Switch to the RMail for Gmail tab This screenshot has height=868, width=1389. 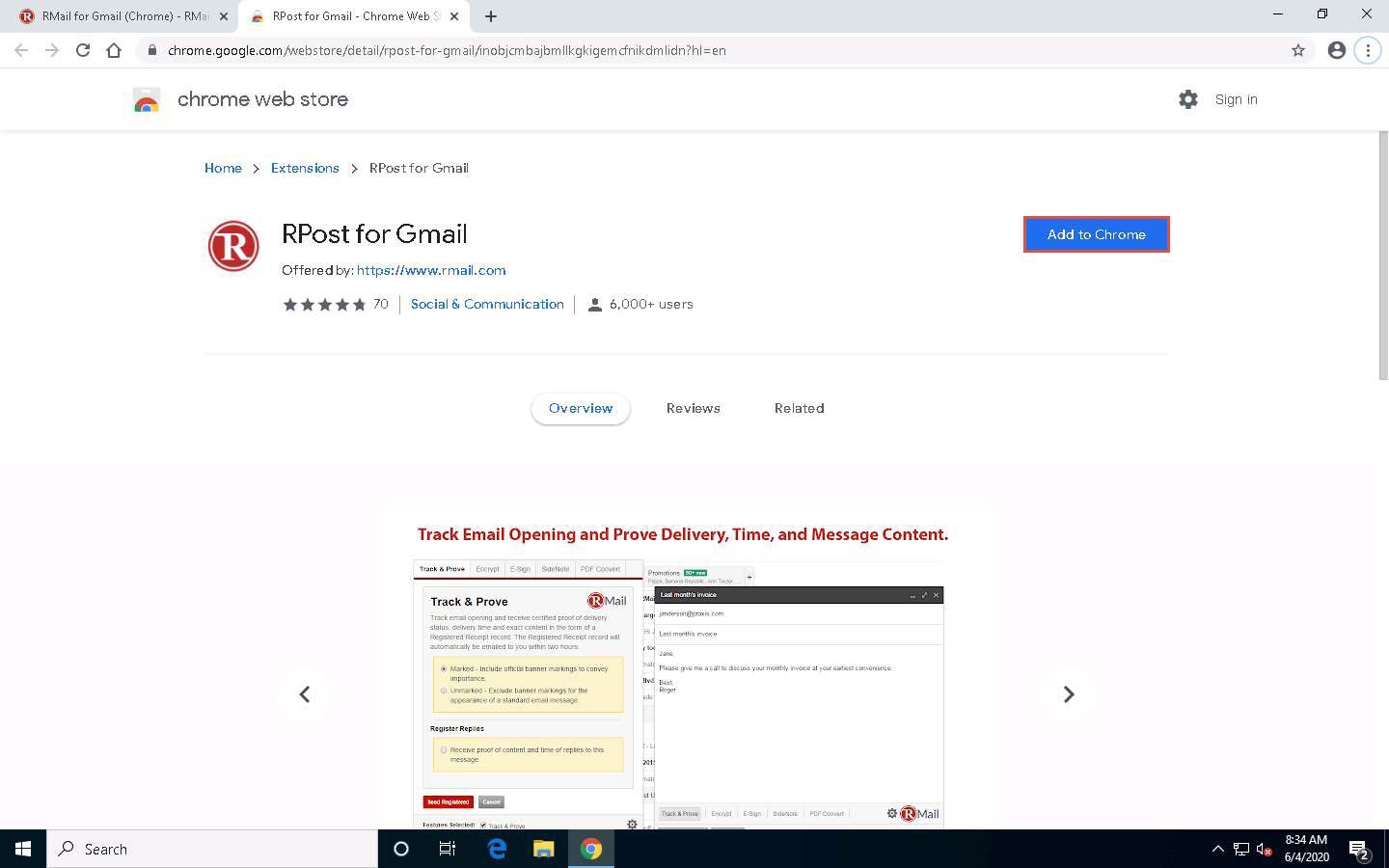[121, 16]
